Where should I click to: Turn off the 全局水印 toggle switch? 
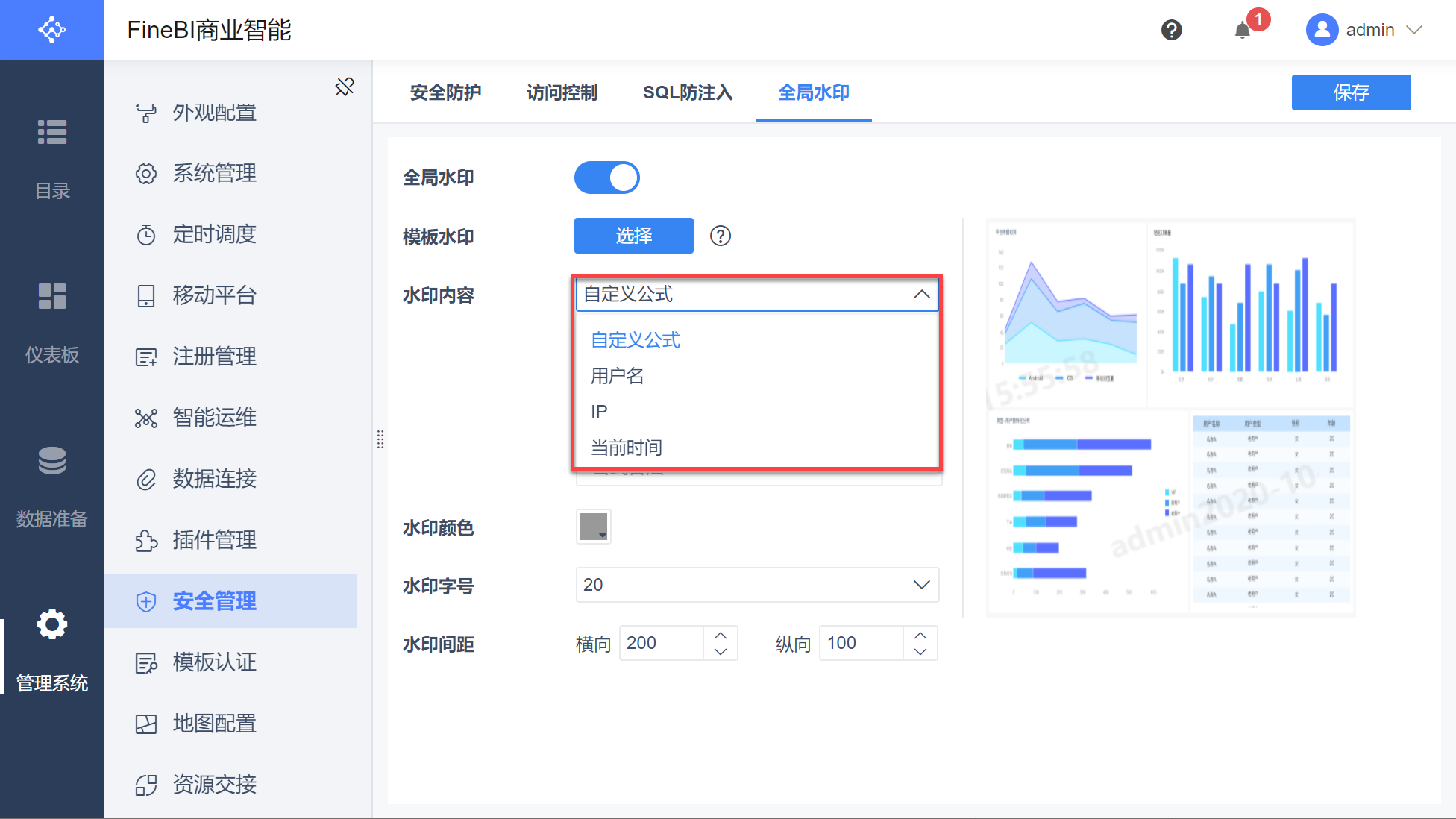606,178
